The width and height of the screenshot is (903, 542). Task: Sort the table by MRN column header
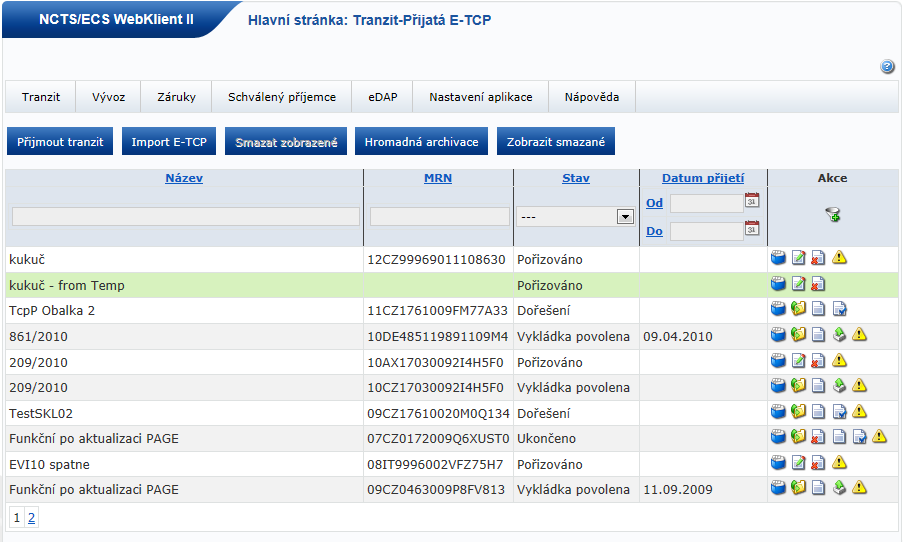[438, 178]
